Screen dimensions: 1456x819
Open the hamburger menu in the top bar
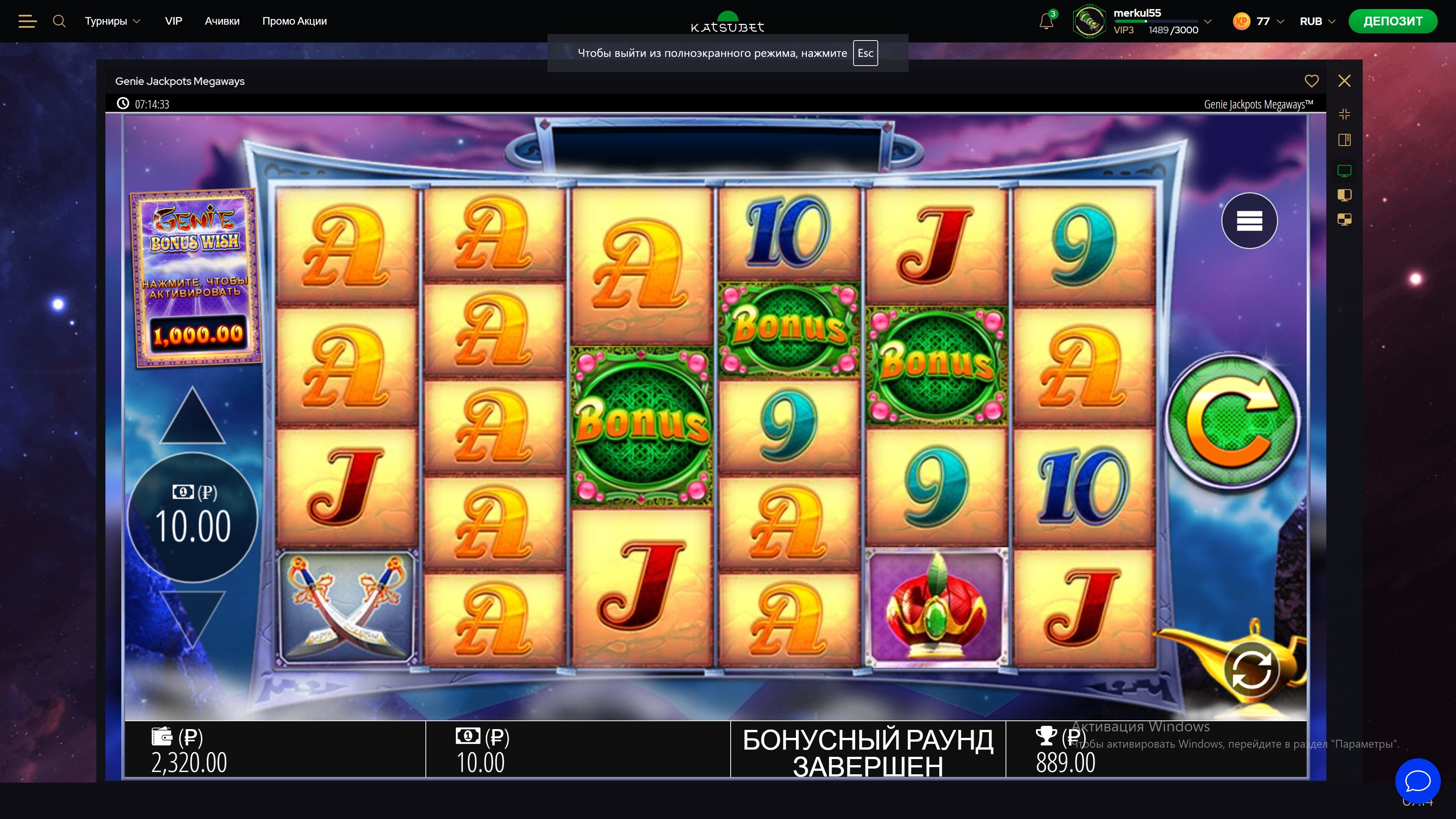27,22
